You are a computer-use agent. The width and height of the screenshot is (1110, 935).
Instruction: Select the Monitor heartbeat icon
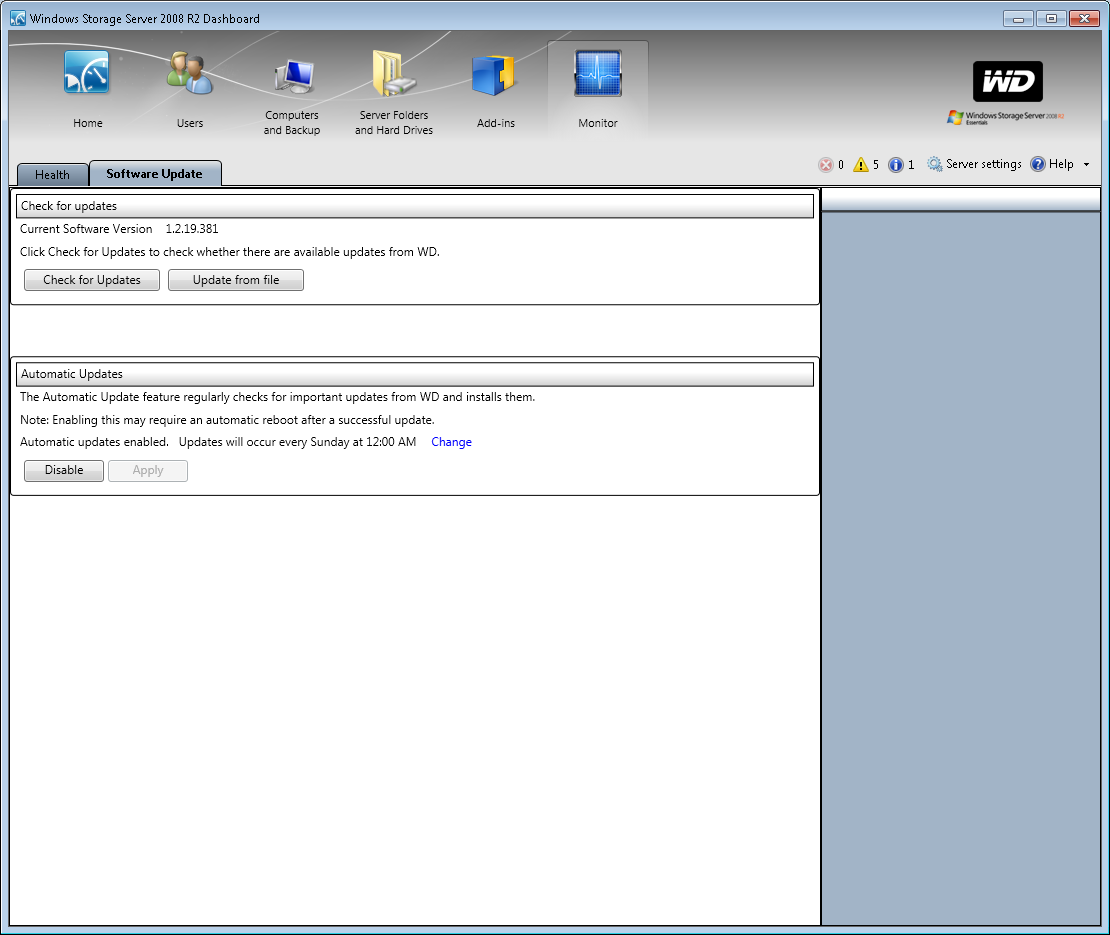pos(598,74)
